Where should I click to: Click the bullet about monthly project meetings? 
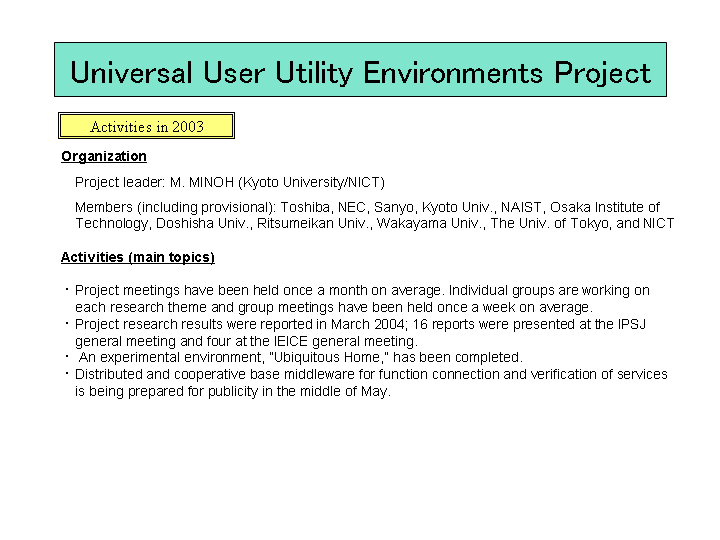tap(357, 298)
